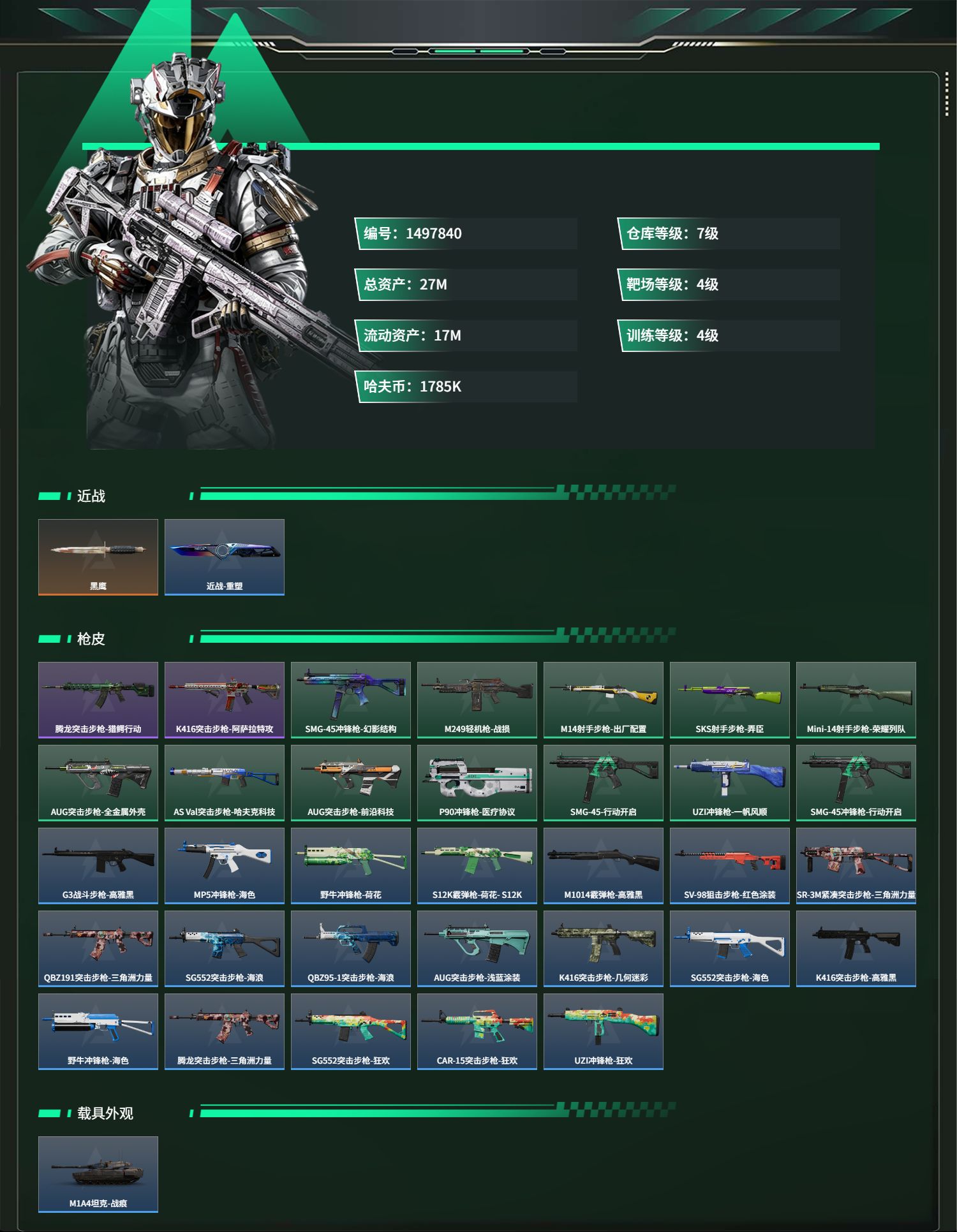Open the CAR-15突击步枪-狂欢 skin card
The height and width of the screenshot is (1232, 957).
(477, 1032)
